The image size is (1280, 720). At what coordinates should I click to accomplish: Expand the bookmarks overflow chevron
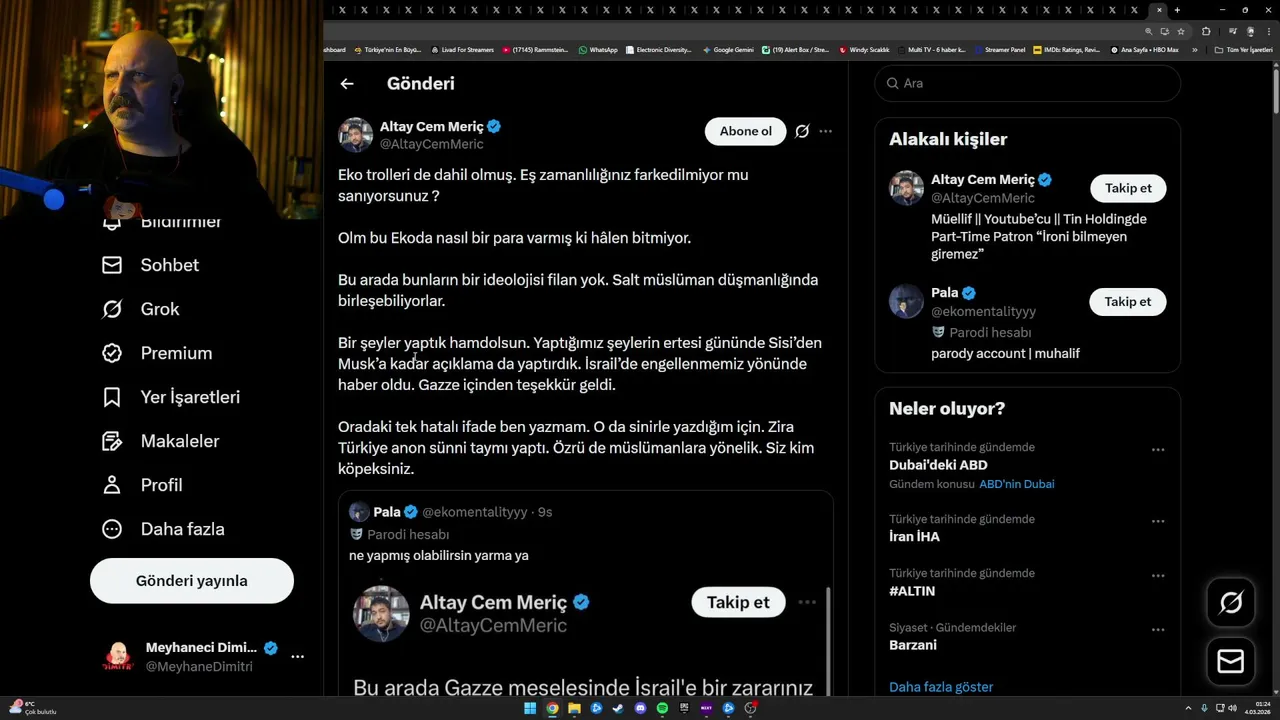pyautogui.click(x=1194, y=49)
